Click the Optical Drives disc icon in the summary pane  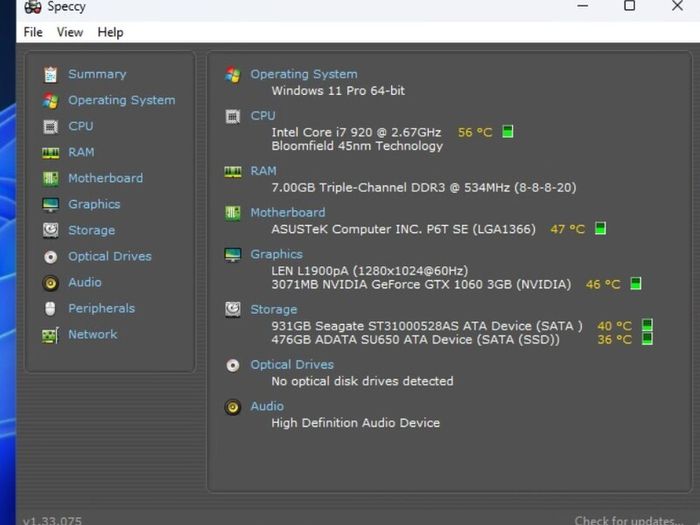pyautogui.click(x=233, y=366)
